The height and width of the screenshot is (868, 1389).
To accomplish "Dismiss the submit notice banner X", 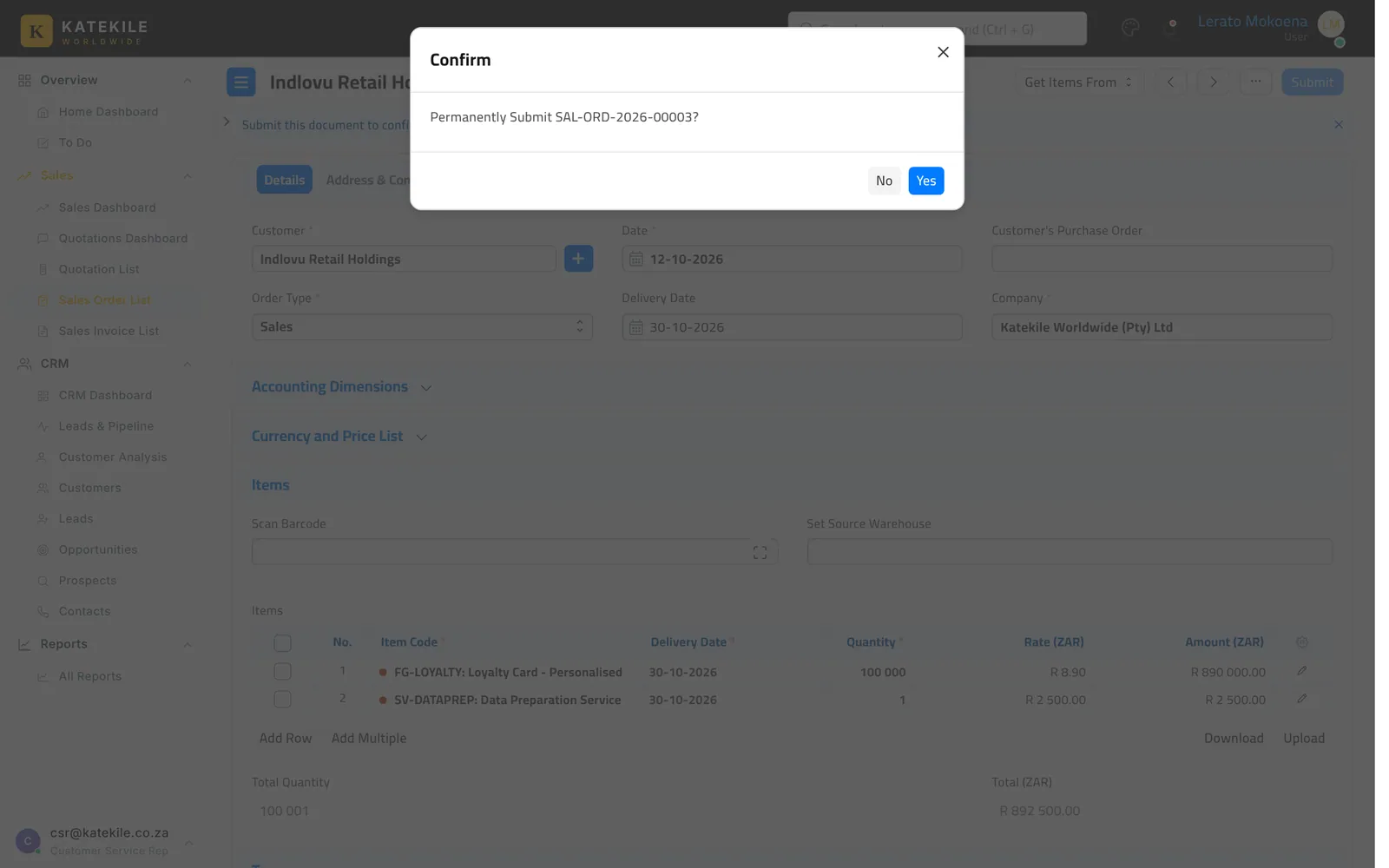I will coord(1338,125).
